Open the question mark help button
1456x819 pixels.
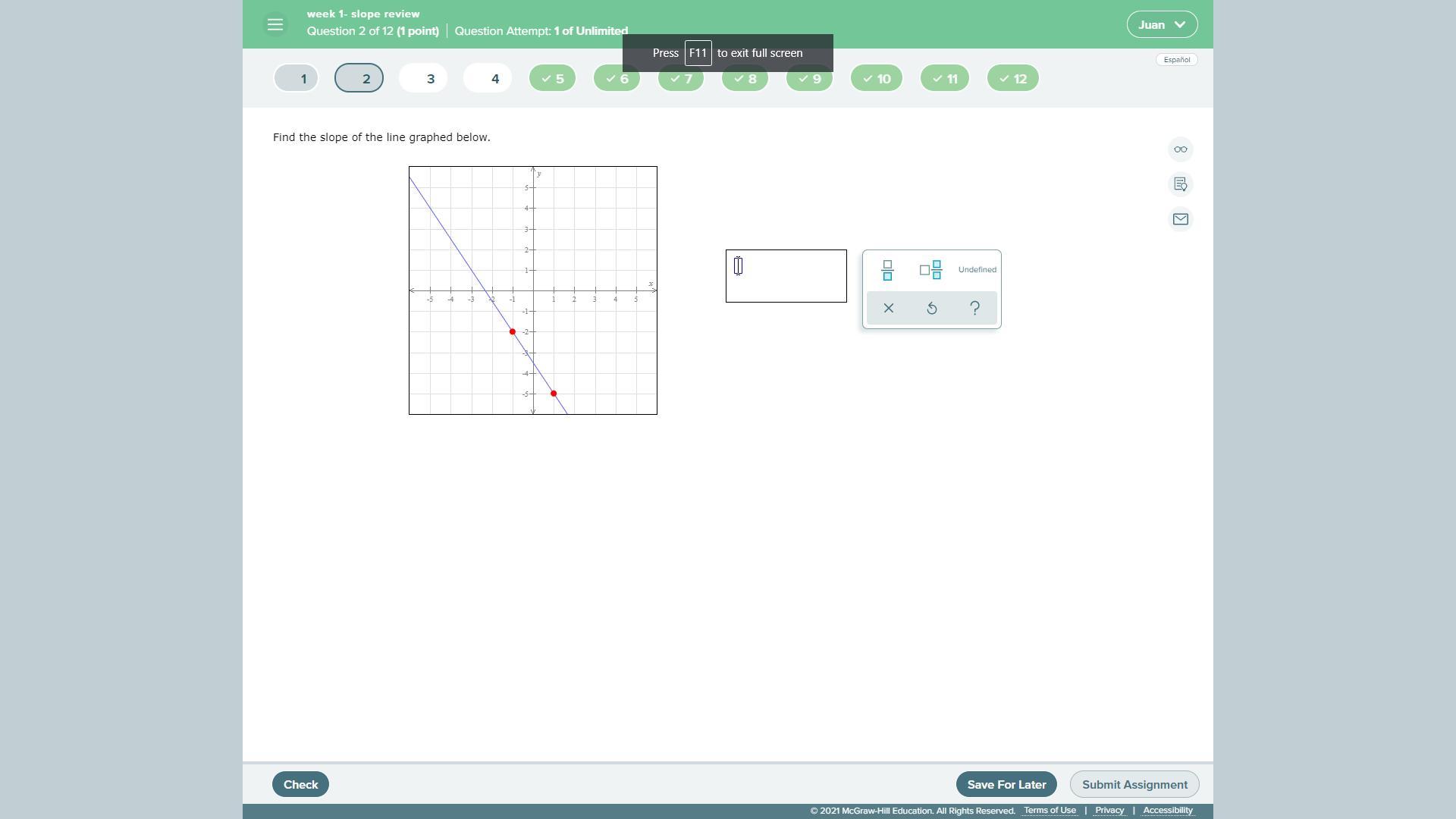pyautogui.click(x=975, y=308)
